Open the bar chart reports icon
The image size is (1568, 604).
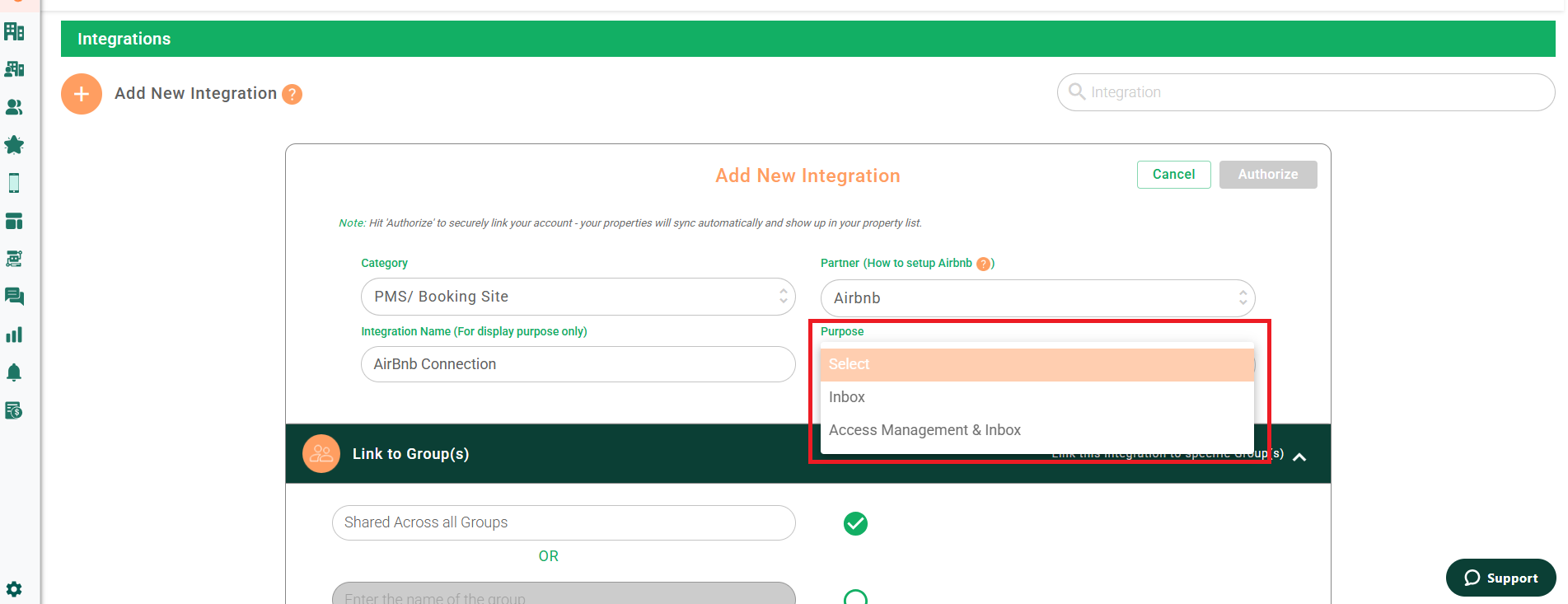point(14,335)
